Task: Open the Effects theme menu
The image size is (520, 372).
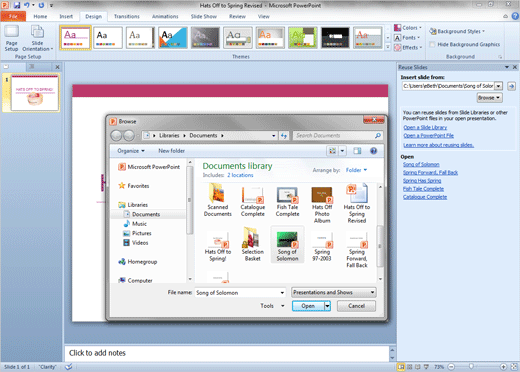Action: click(408, 47)
